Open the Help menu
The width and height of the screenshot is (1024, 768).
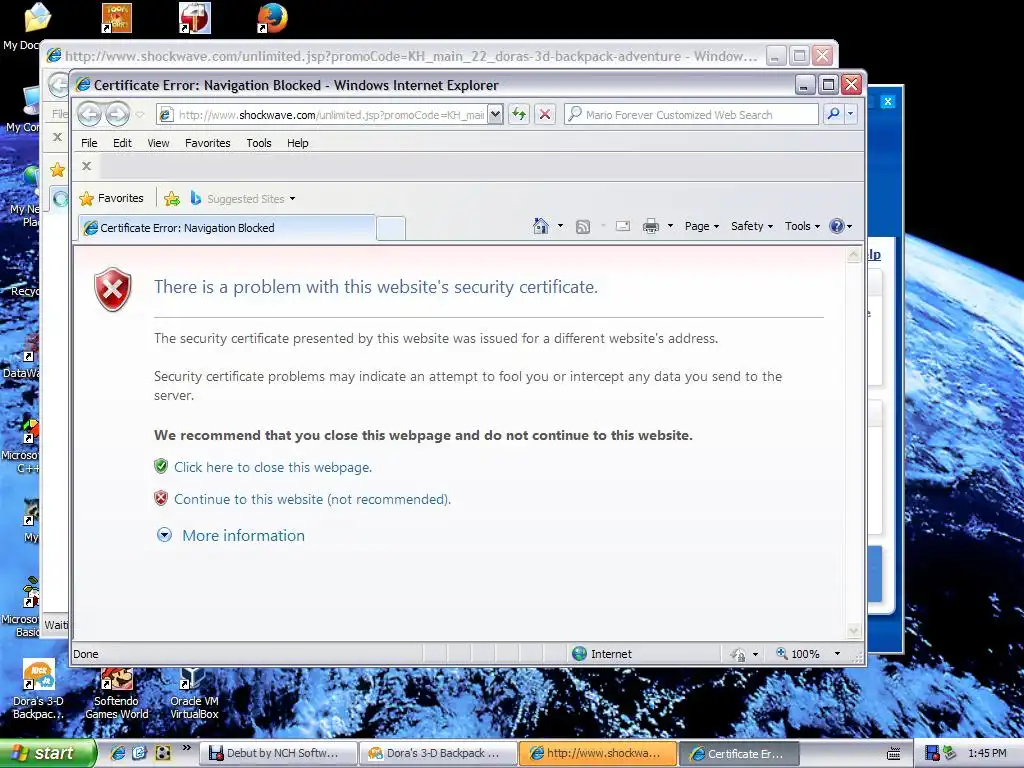298,143
